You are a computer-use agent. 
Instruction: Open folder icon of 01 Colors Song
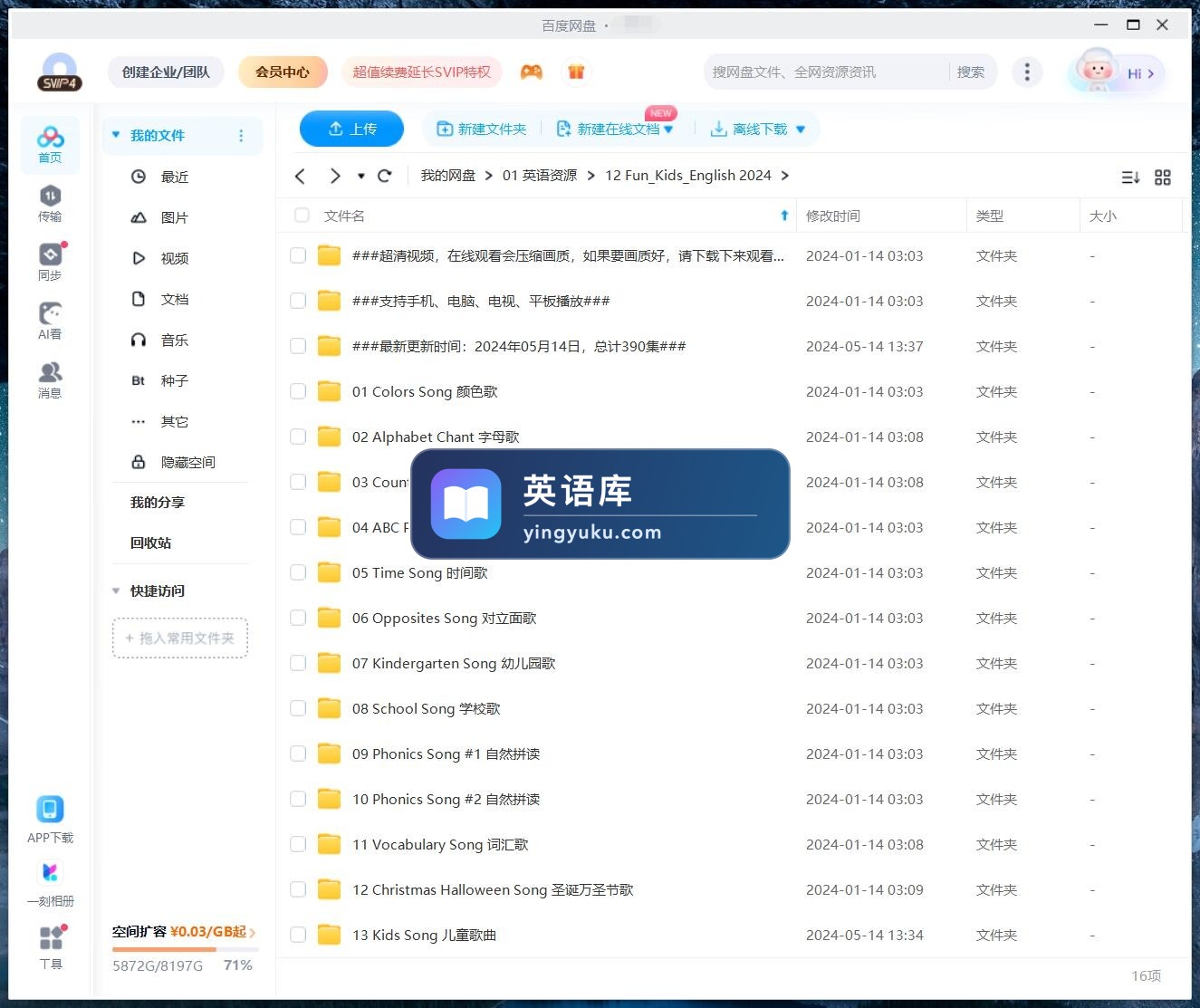click(x=329, y=391)
